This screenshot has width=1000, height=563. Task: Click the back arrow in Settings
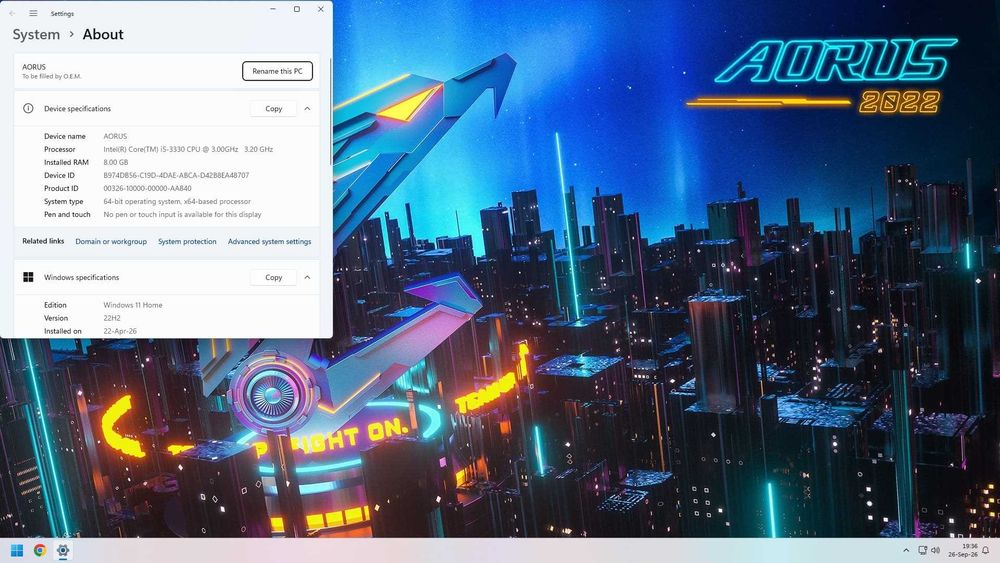(12, 13)
